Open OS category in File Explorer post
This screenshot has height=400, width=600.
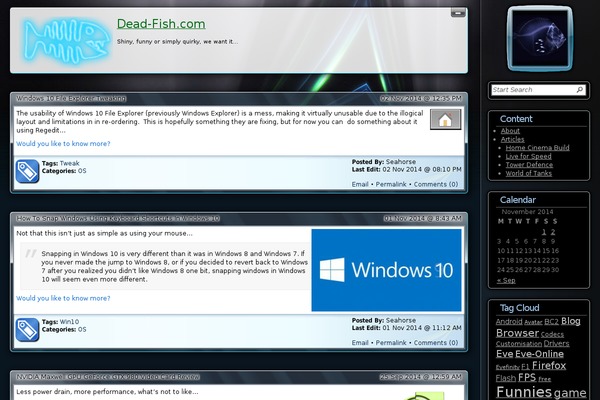tap(82, 171)
